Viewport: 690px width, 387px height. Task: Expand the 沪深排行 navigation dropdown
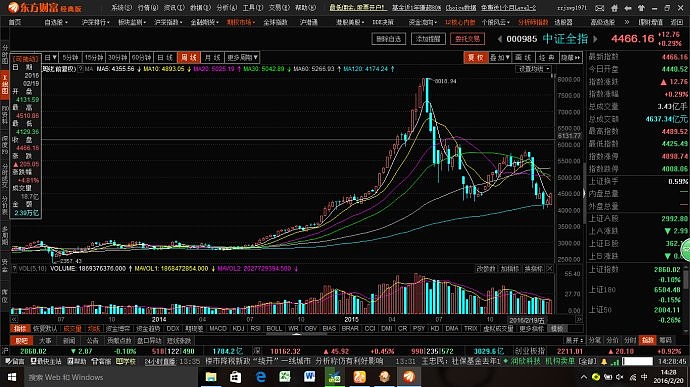pyautogui.click(x=95, y=22)
